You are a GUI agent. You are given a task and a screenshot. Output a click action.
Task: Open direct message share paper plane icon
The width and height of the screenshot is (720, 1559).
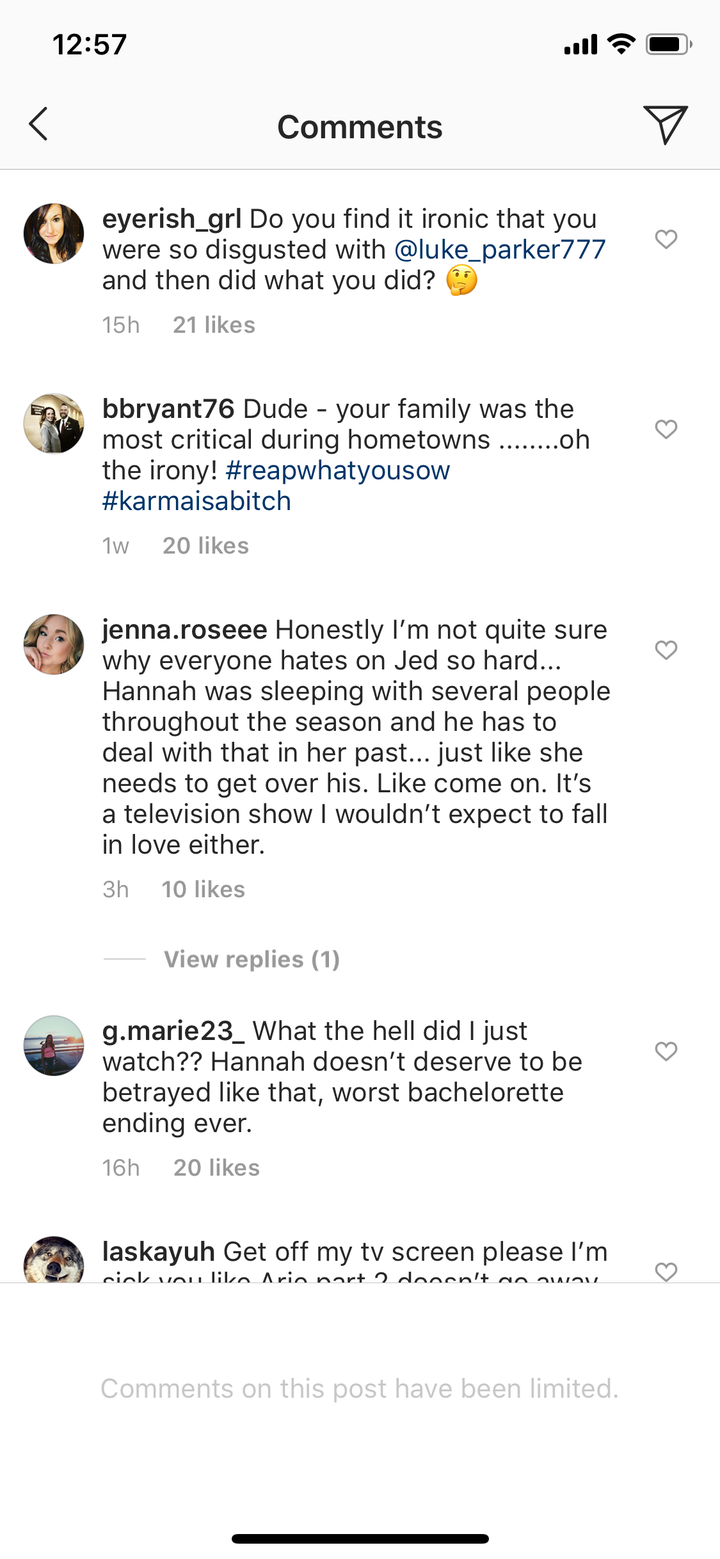(x=665, y=125)
